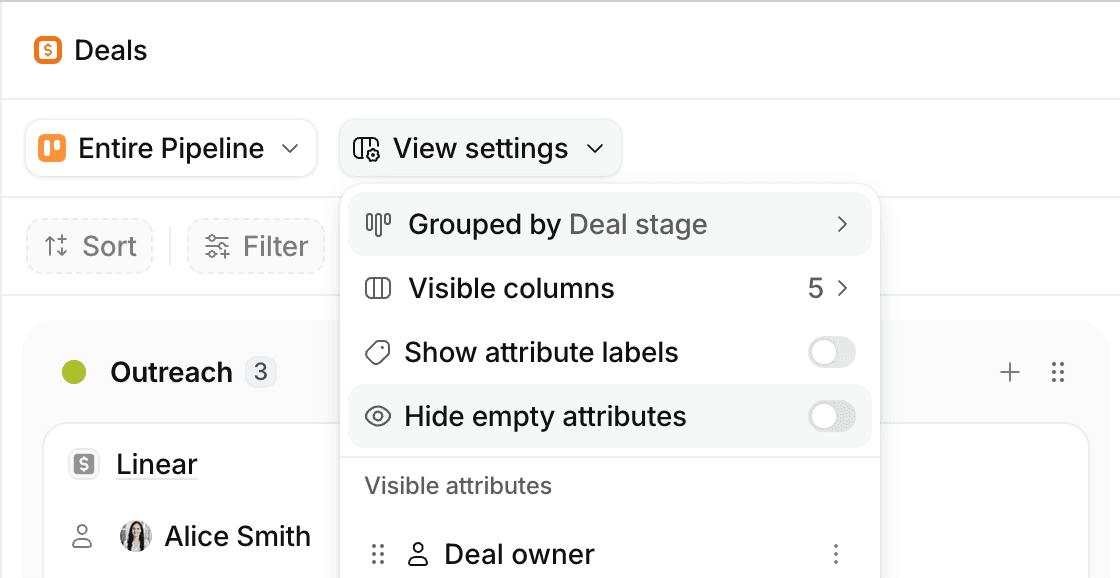Click the Alice Smith owner name
Screen dimensions: 1120x578
click(x=238, y=536)
